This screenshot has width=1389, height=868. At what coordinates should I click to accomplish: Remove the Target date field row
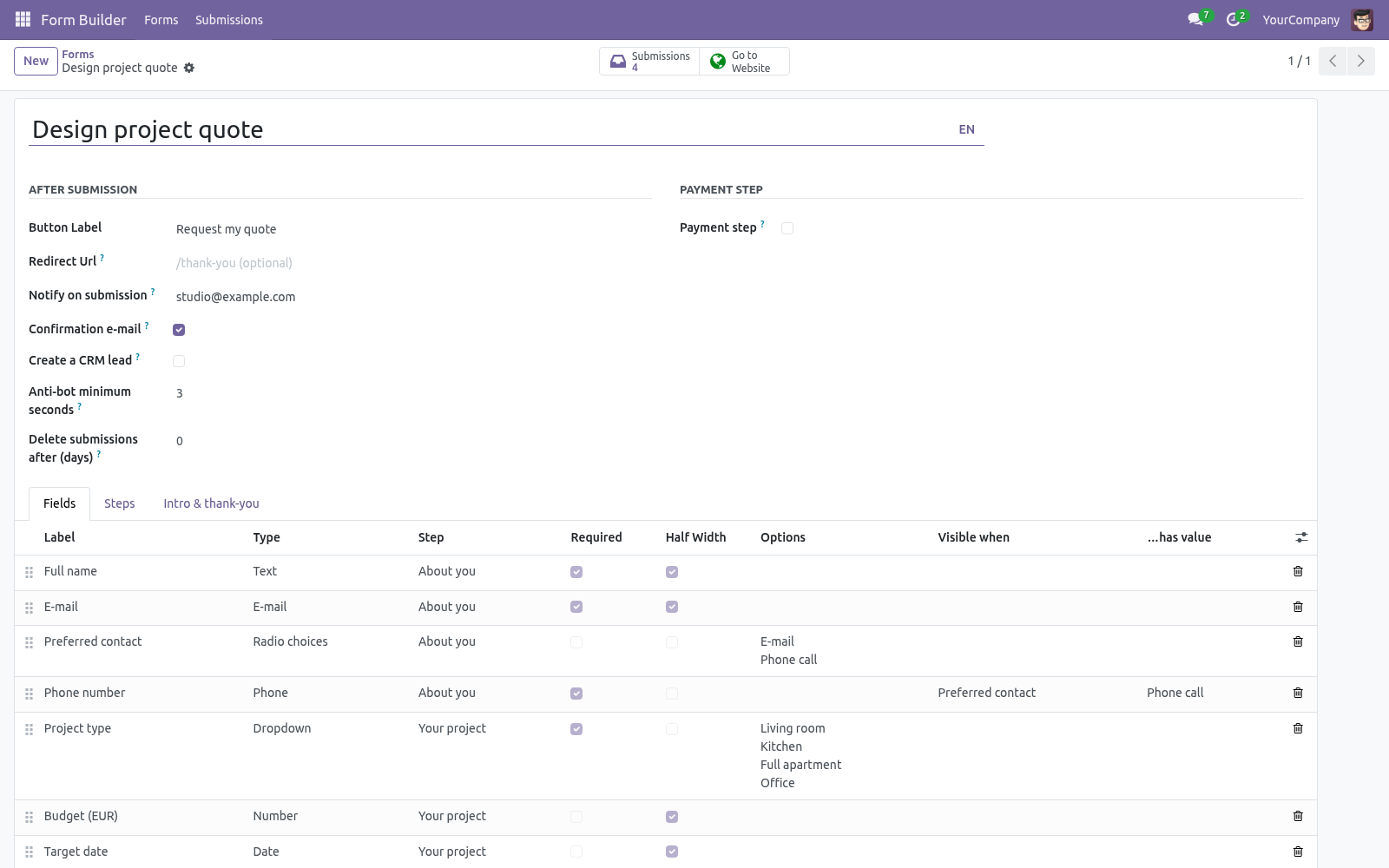[x=1298, y=852]
